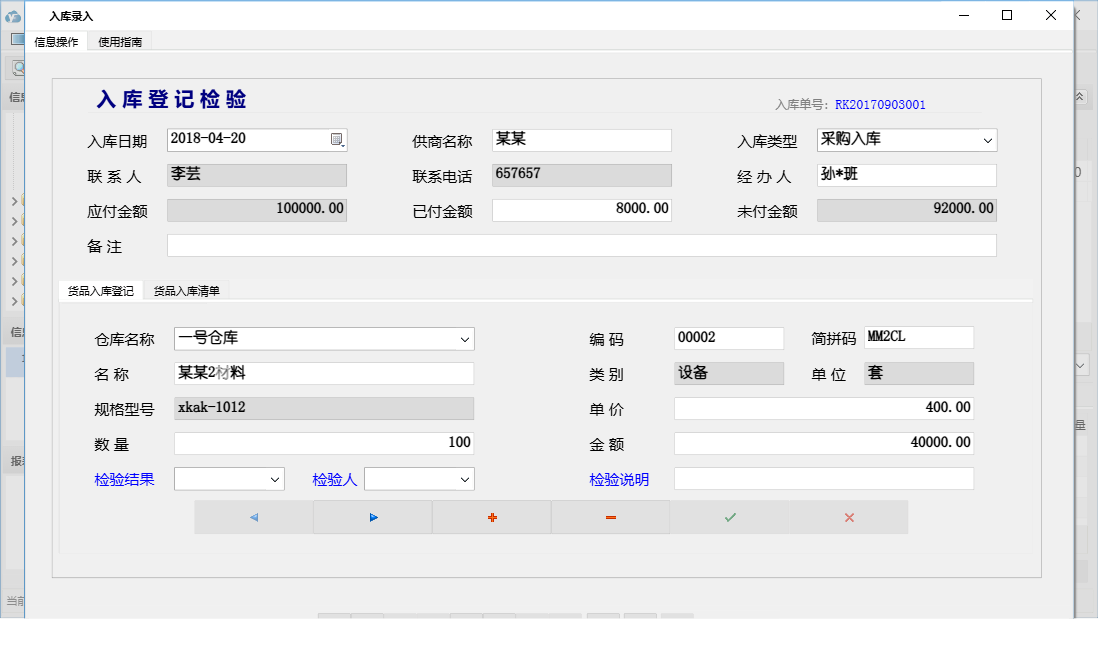Confirm the entry with the green checkmark
This screenshot has width=1098, height=655.
tap(729, 517)
